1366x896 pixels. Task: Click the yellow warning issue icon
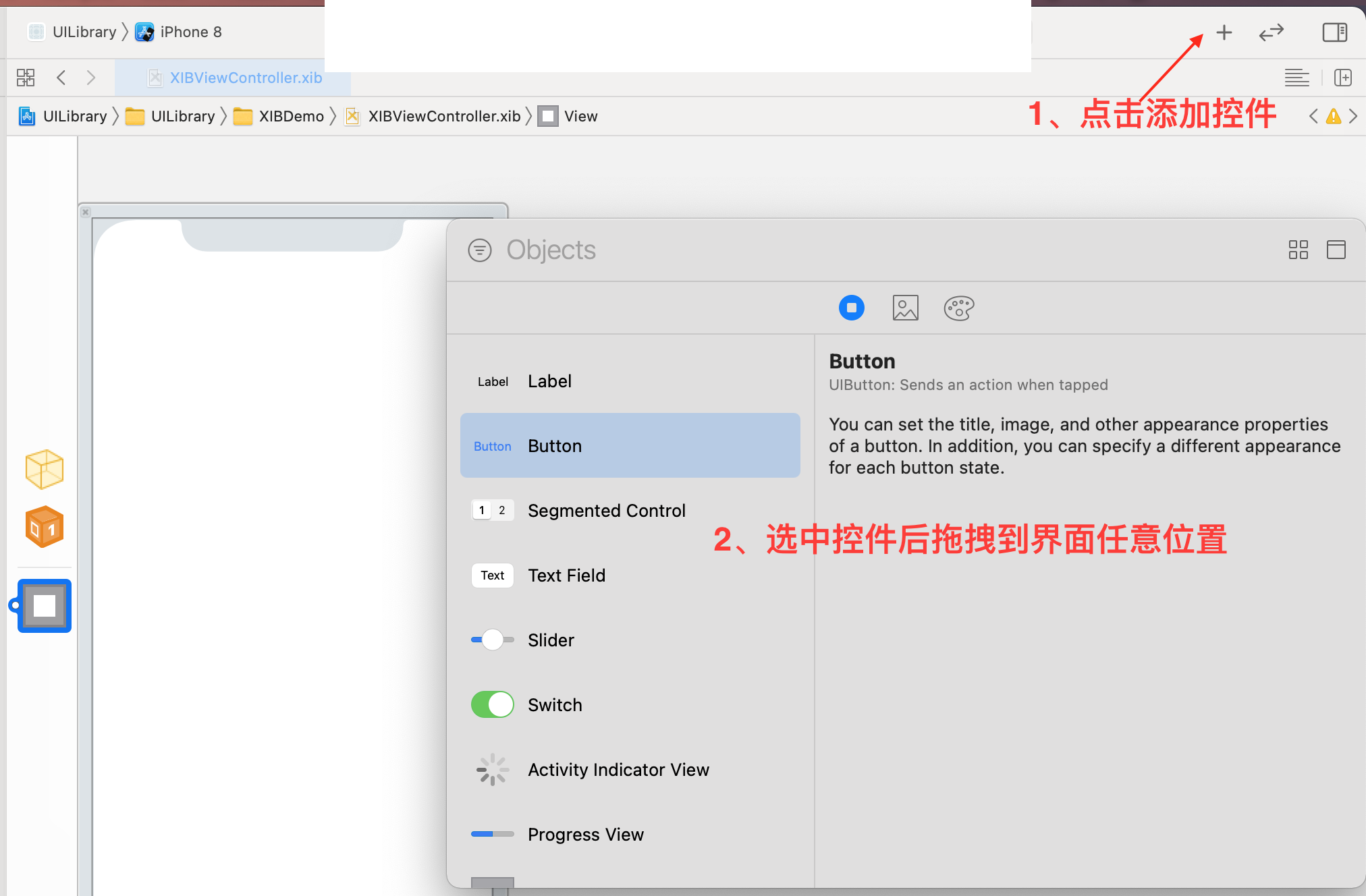[1333, 116]
